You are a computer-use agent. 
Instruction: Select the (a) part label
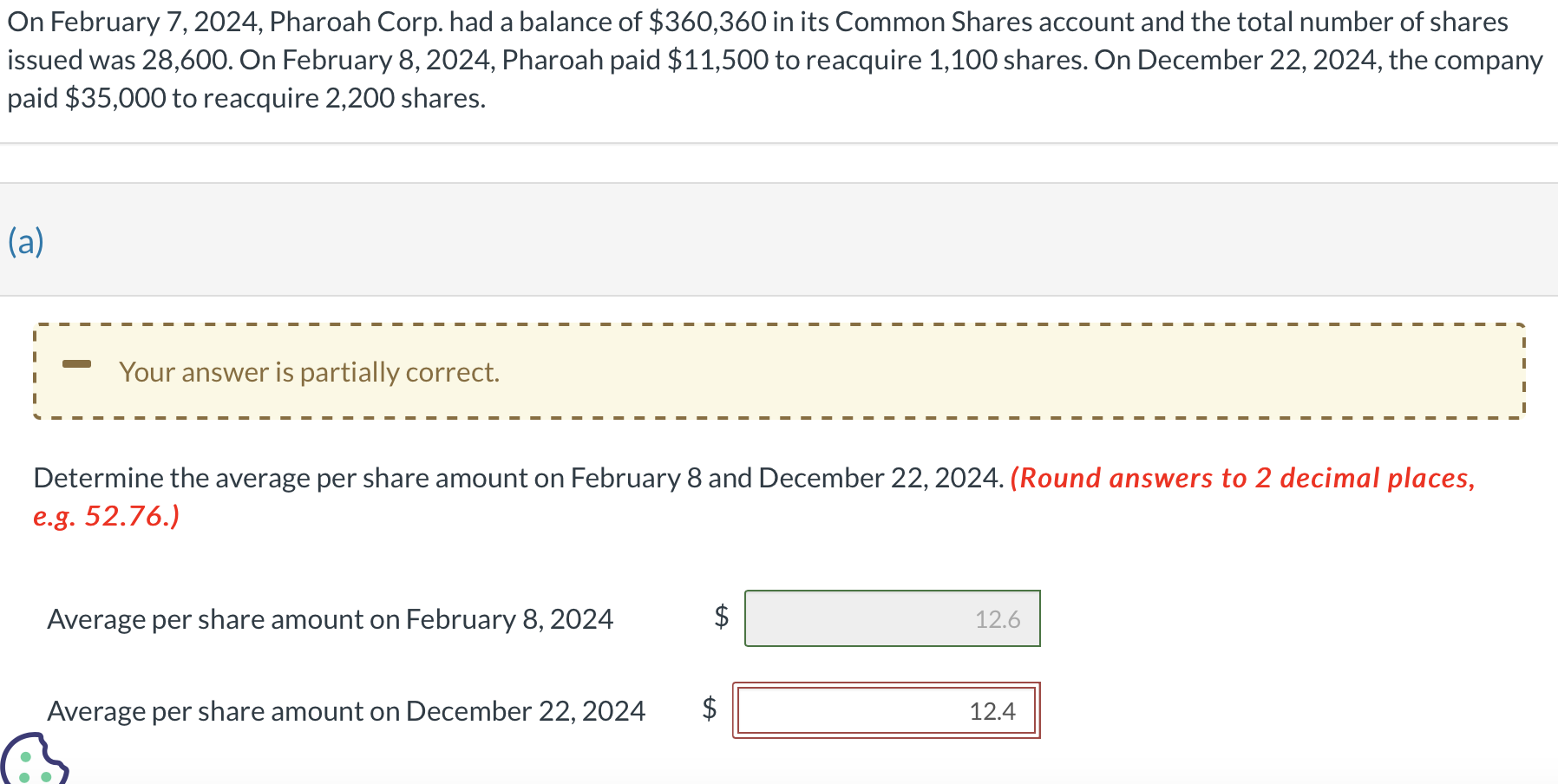[26, 241]
